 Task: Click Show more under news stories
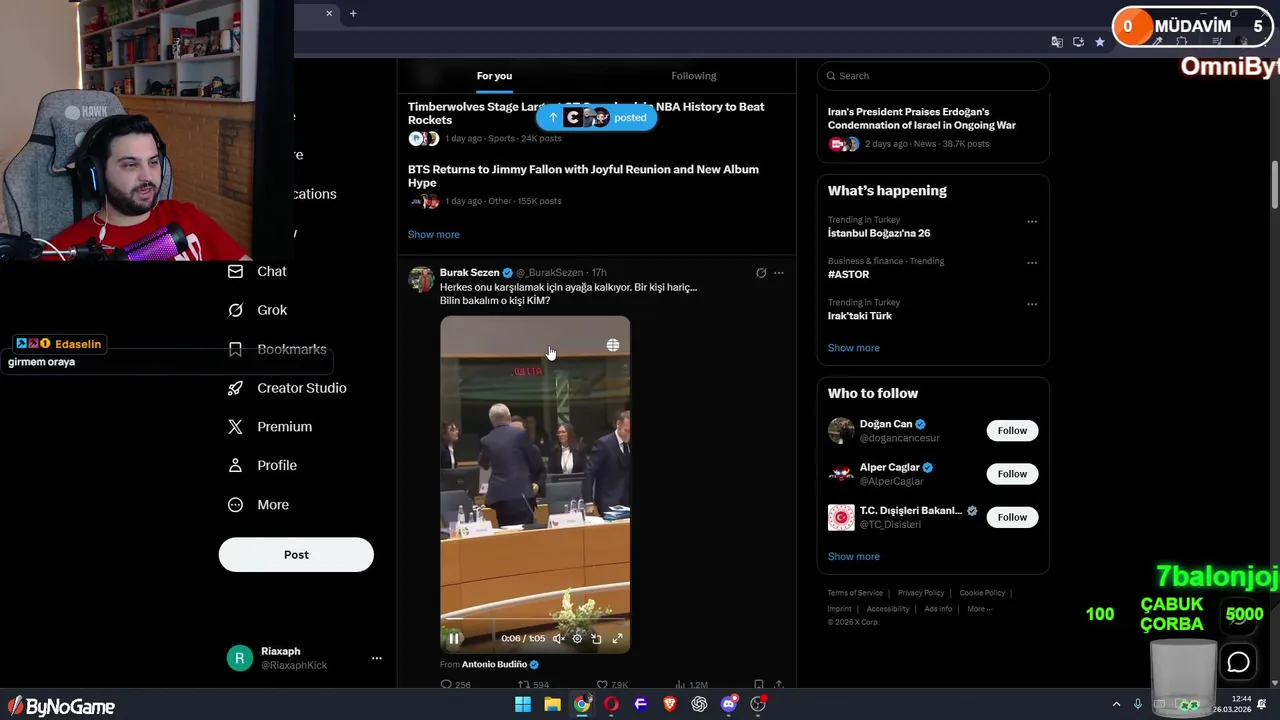click(x=434, y=234)
